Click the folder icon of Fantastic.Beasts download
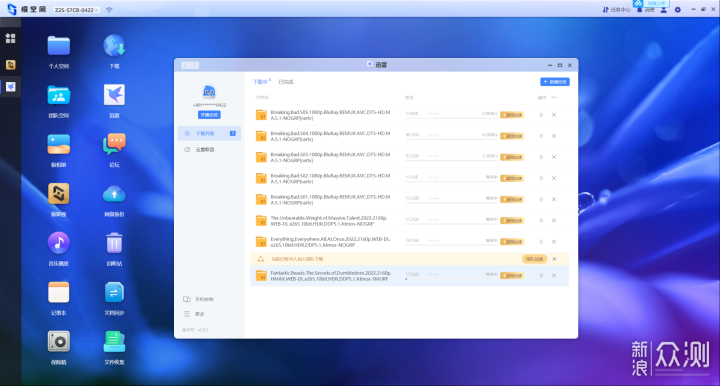 (x=261, y=276)
